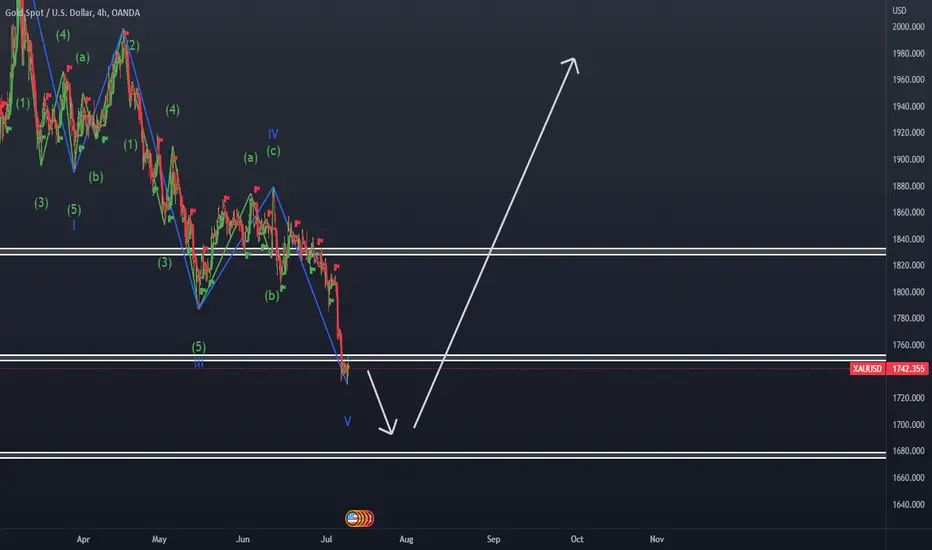Screen dimensions: 932x550
Task: Click the 1640.000 price axis label
Action: click(x=908, y=504)
